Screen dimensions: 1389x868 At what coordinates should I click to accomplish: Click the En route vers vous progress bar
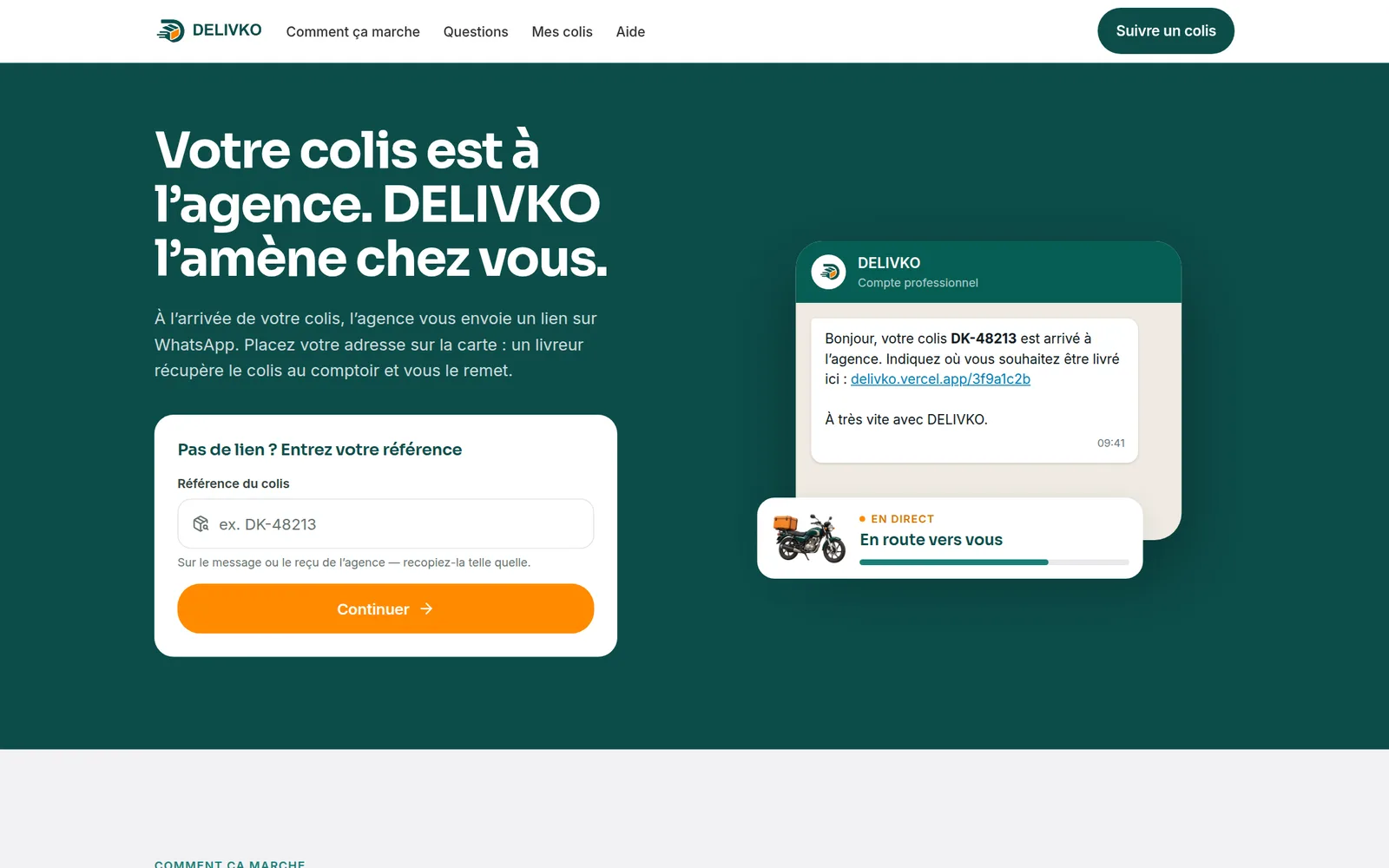click(994, 562)
